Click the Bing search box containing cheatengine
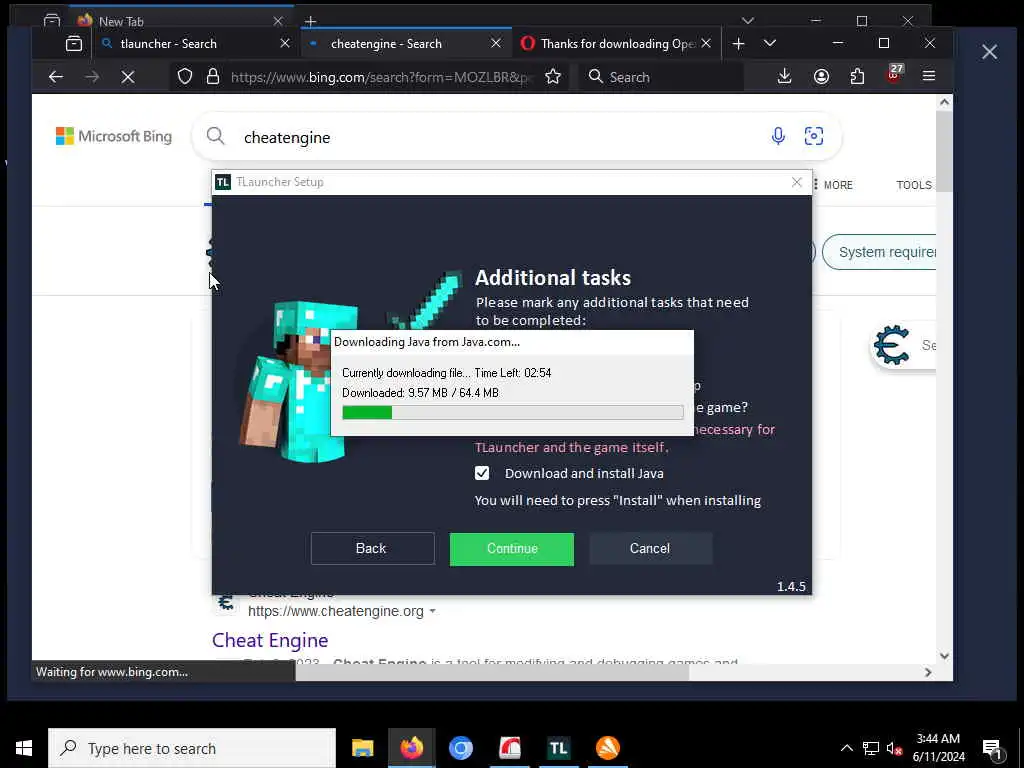Image resolution: width=1024 pixels, height=768 pixels. (516, 137)
